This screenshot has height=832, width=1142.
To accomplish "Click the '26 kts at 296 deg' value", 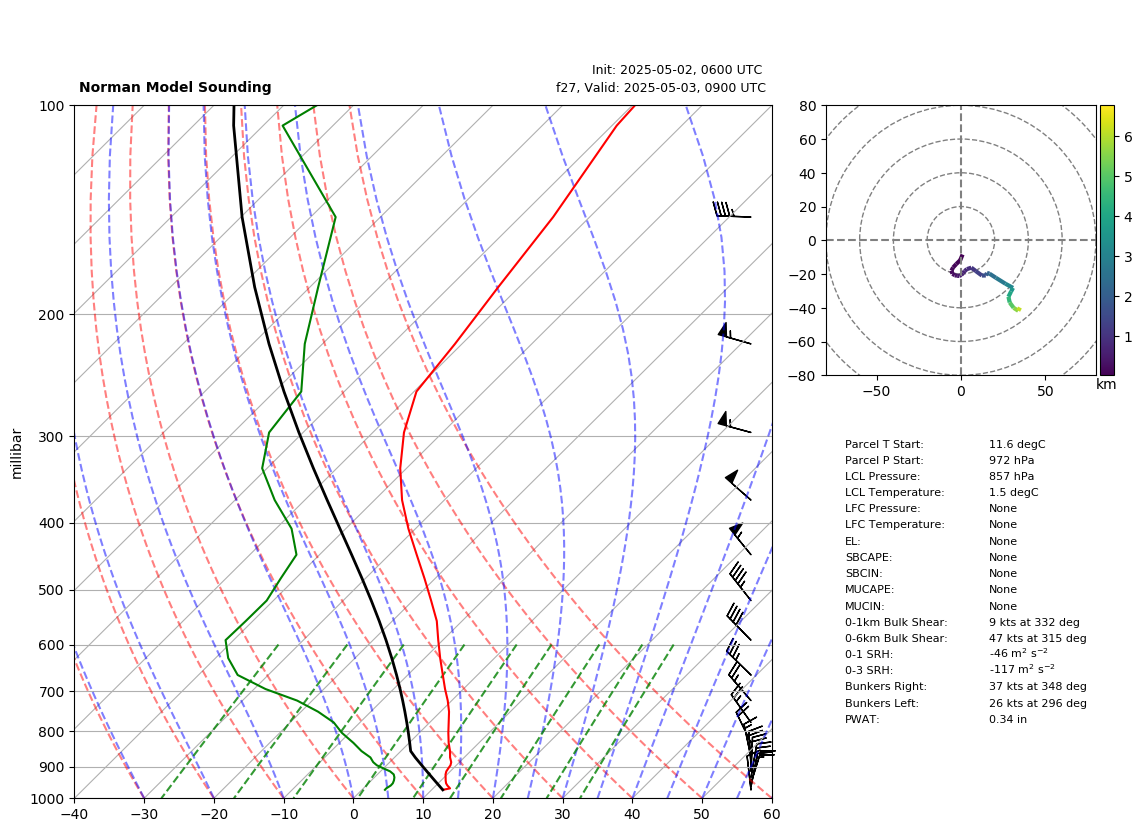I will pyautogui.click(x=1038, y=703).
